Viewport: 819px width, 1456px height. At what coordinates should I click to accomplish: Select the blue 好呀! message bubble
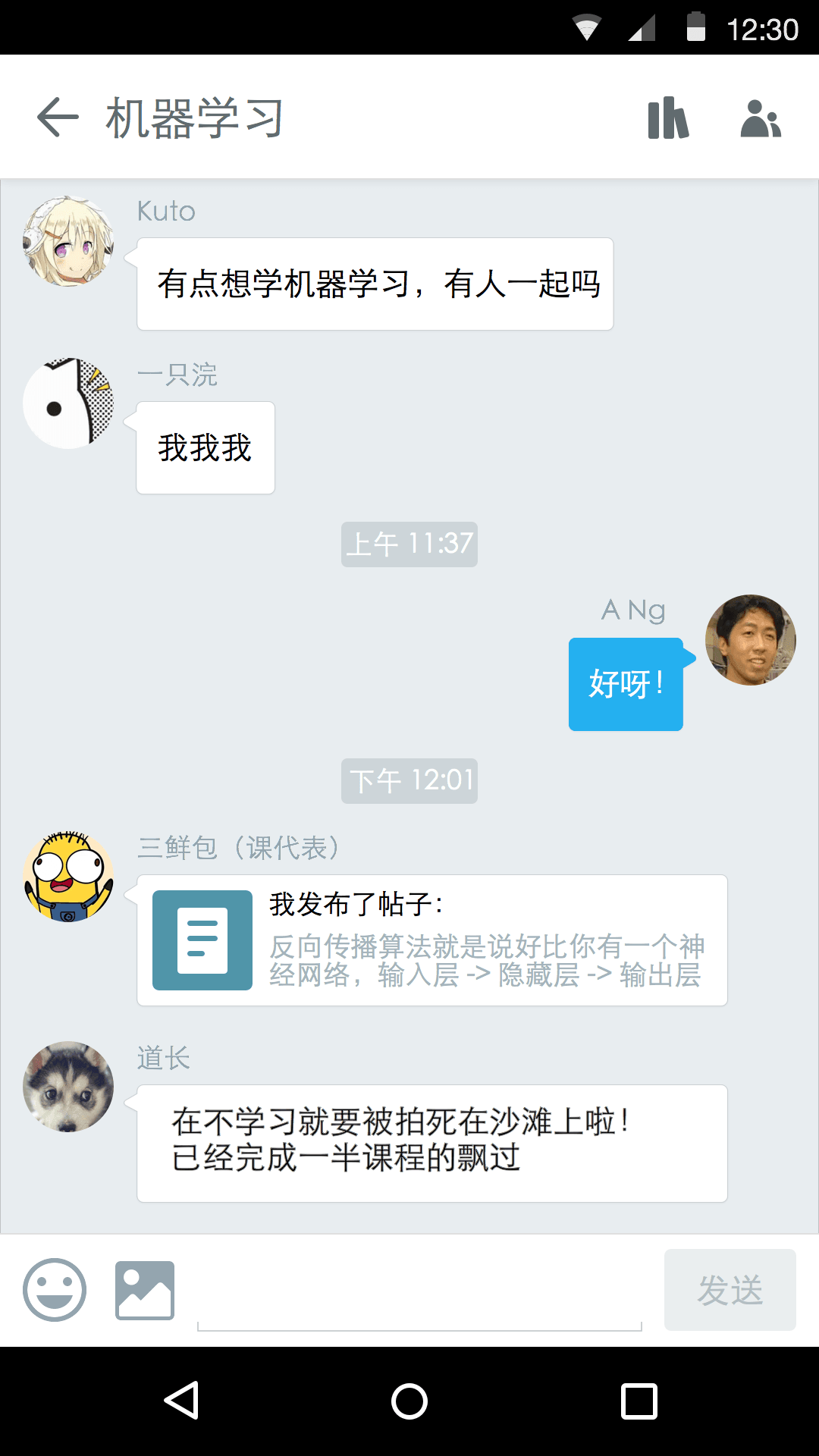tap(626, 684)
